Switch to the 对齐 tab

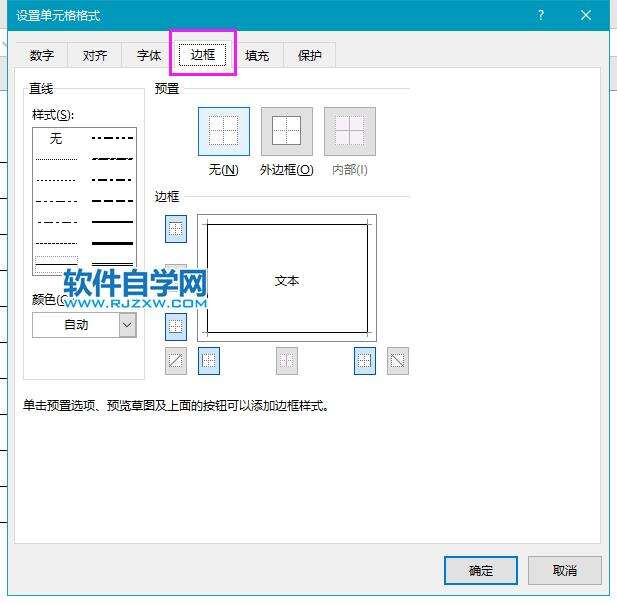click(94, 55)
